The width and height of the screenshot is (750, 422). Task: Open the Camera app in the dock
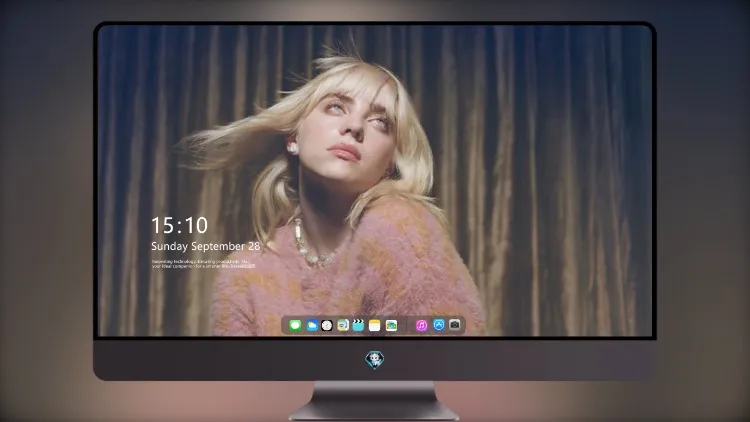pos(455,325)
